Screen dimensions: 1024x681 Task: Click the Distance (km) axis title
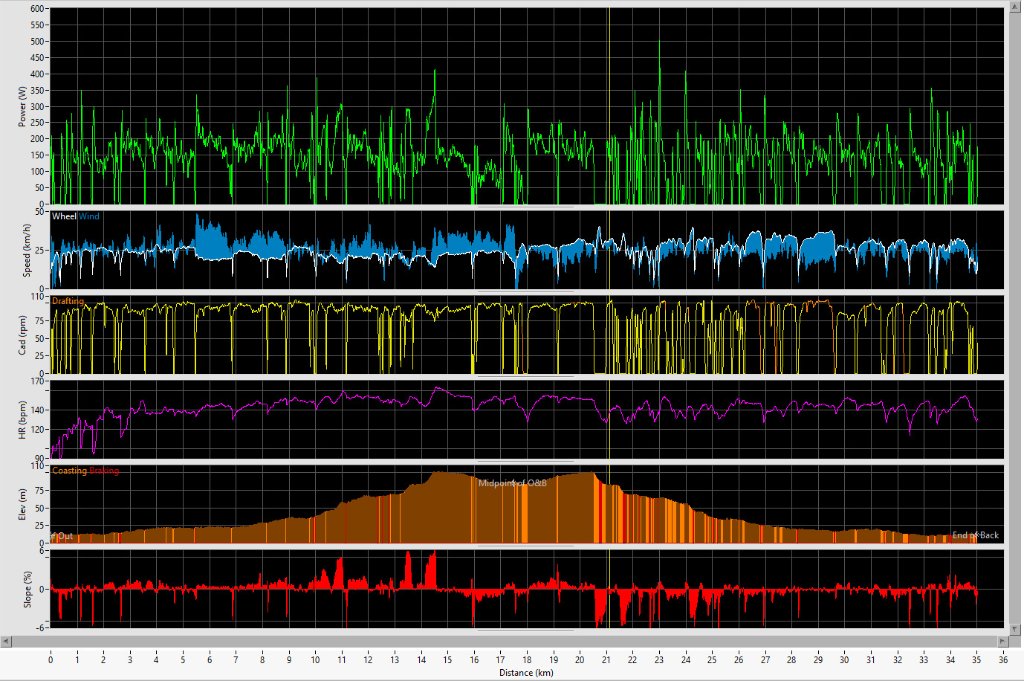click(527, 673)
